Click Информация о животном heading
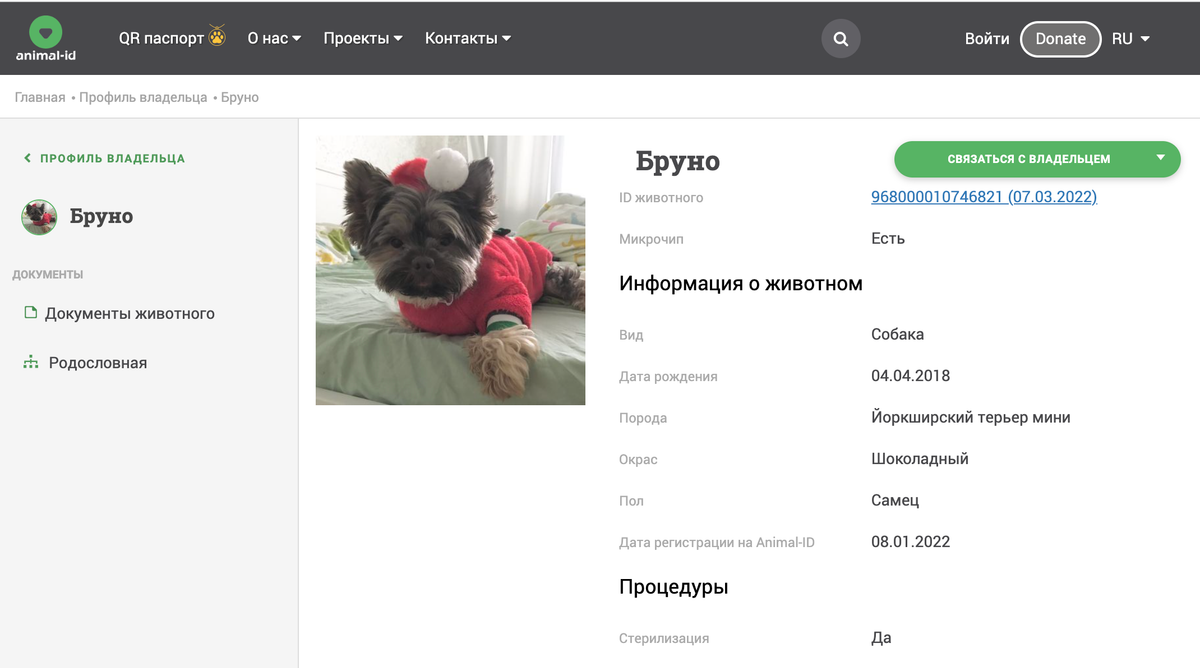This screenshot has height=668, width=1200. 741,283
